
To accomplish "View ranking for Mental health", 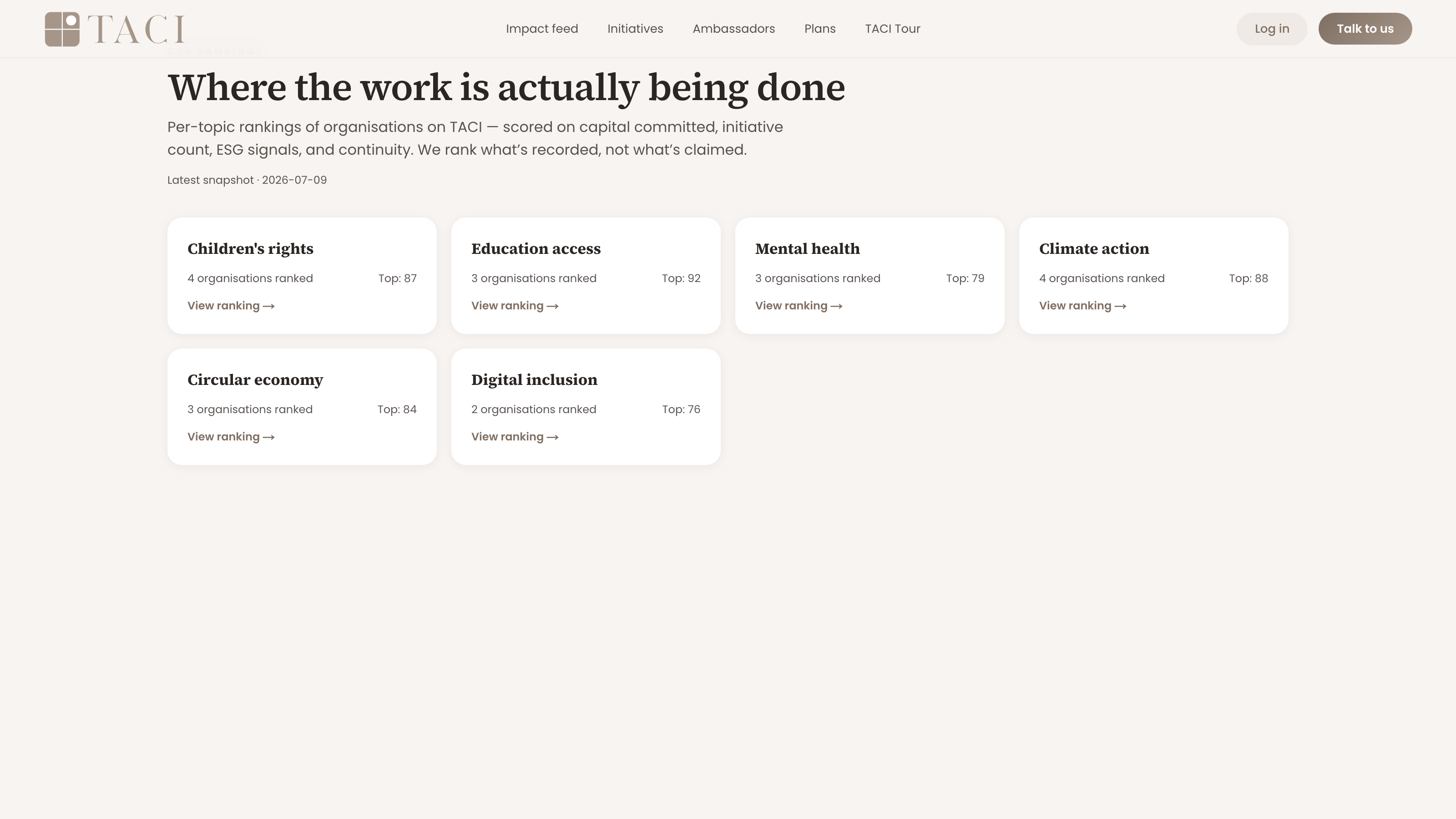I will tap(799, 306).
